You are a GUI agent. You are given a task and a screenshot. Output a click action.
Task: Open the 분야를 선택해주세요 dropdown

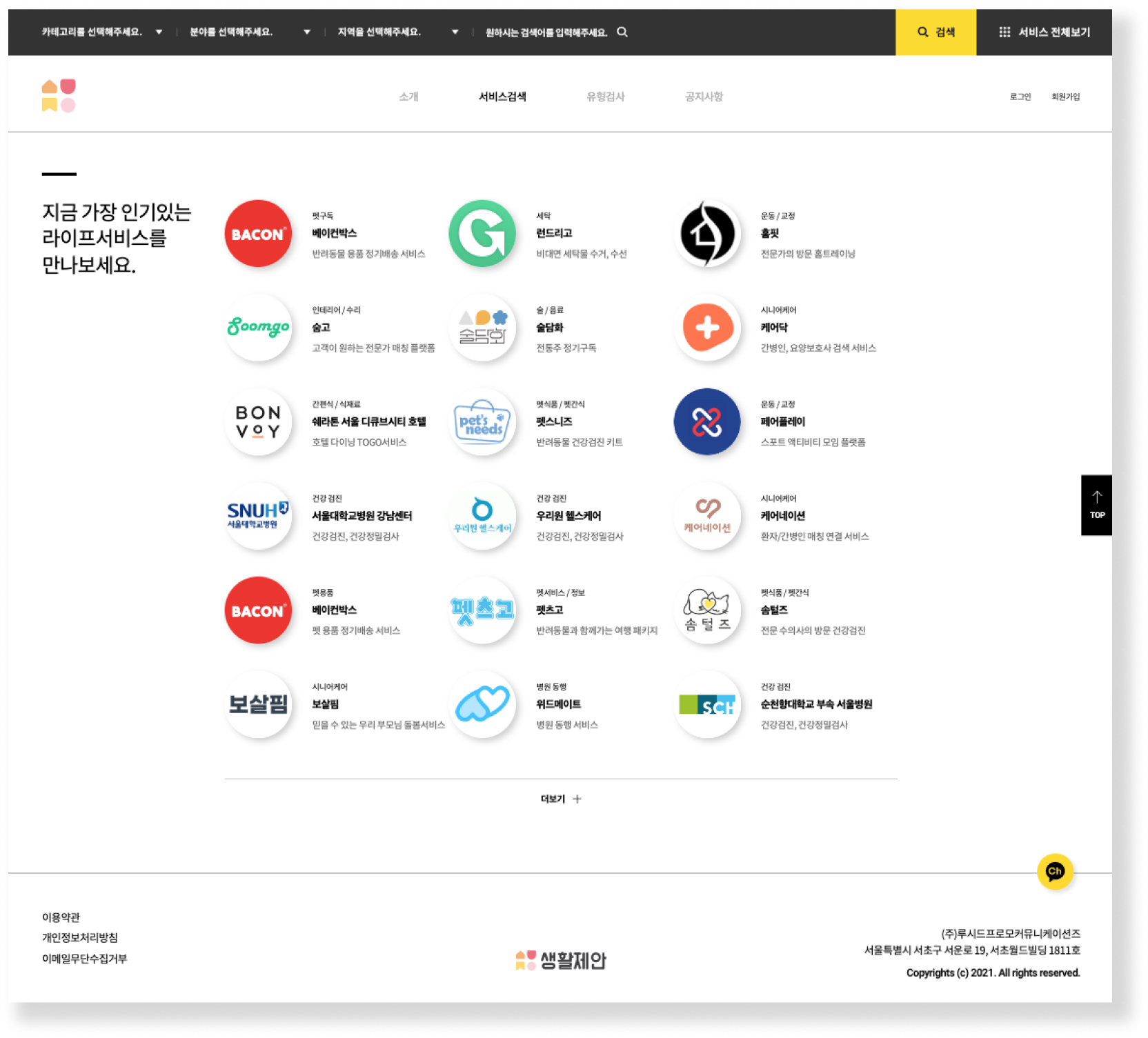pos(250,32)
